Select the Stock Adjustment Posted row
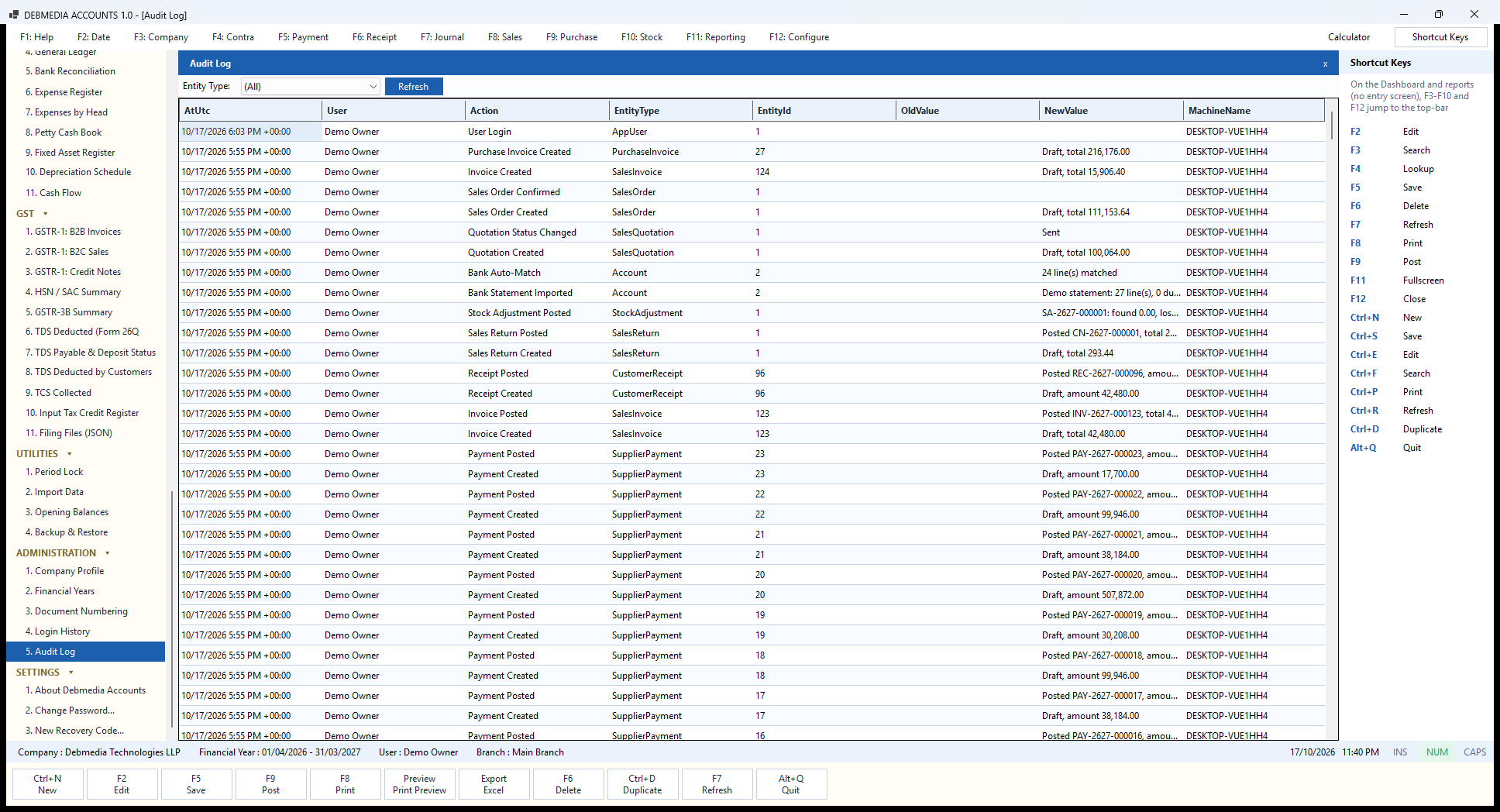Viewport: 1500px width, 812px height. coord(752,313)
